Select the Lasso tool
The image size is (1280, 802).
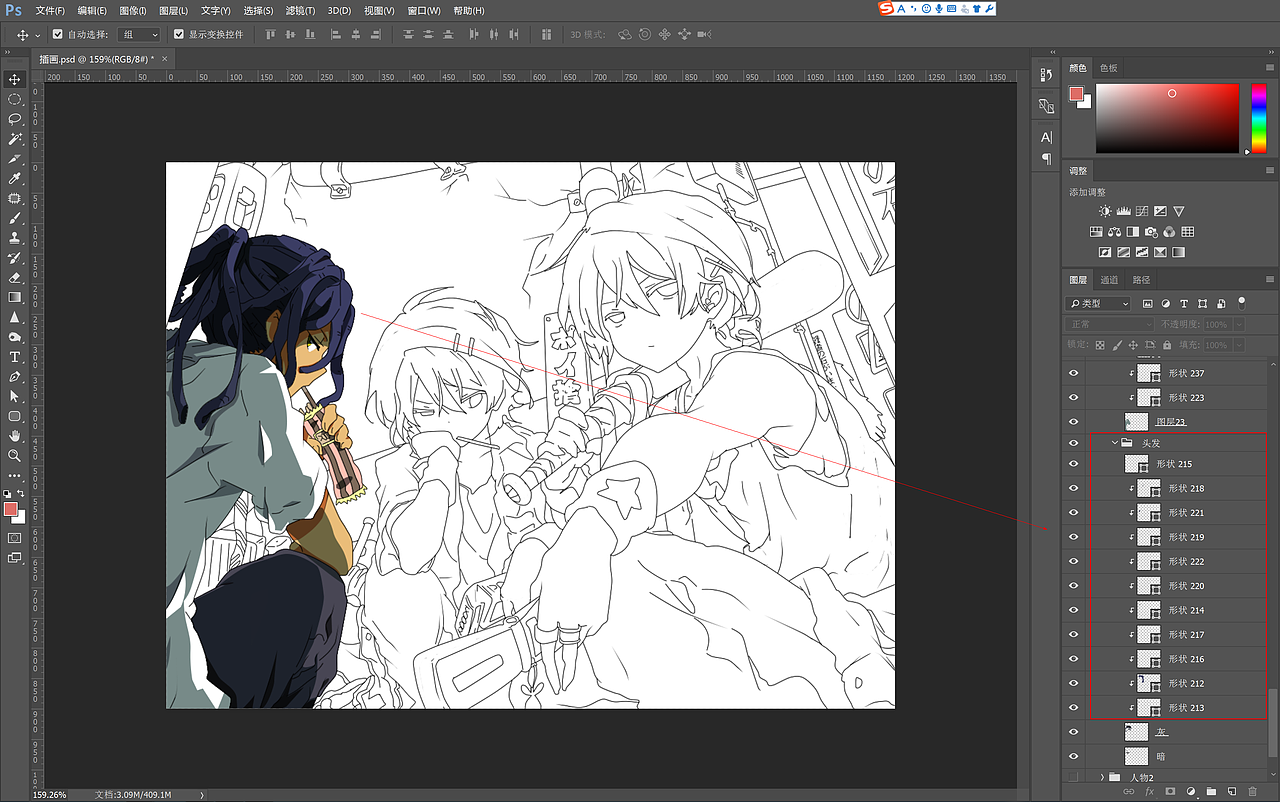(x=15, y=119)
